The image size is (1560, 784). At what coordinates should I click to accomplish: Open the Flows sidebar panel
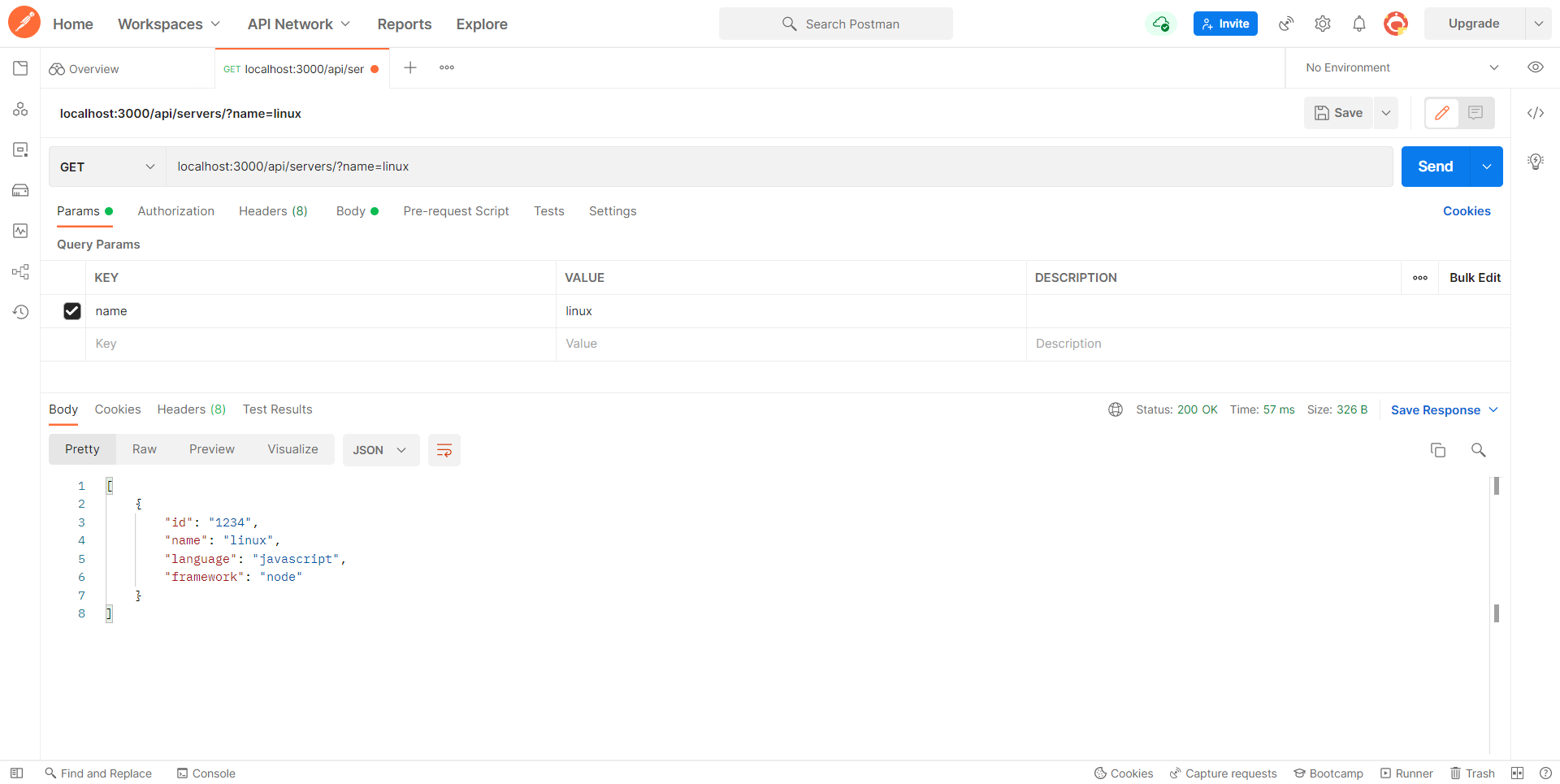(x=20, y=271)
